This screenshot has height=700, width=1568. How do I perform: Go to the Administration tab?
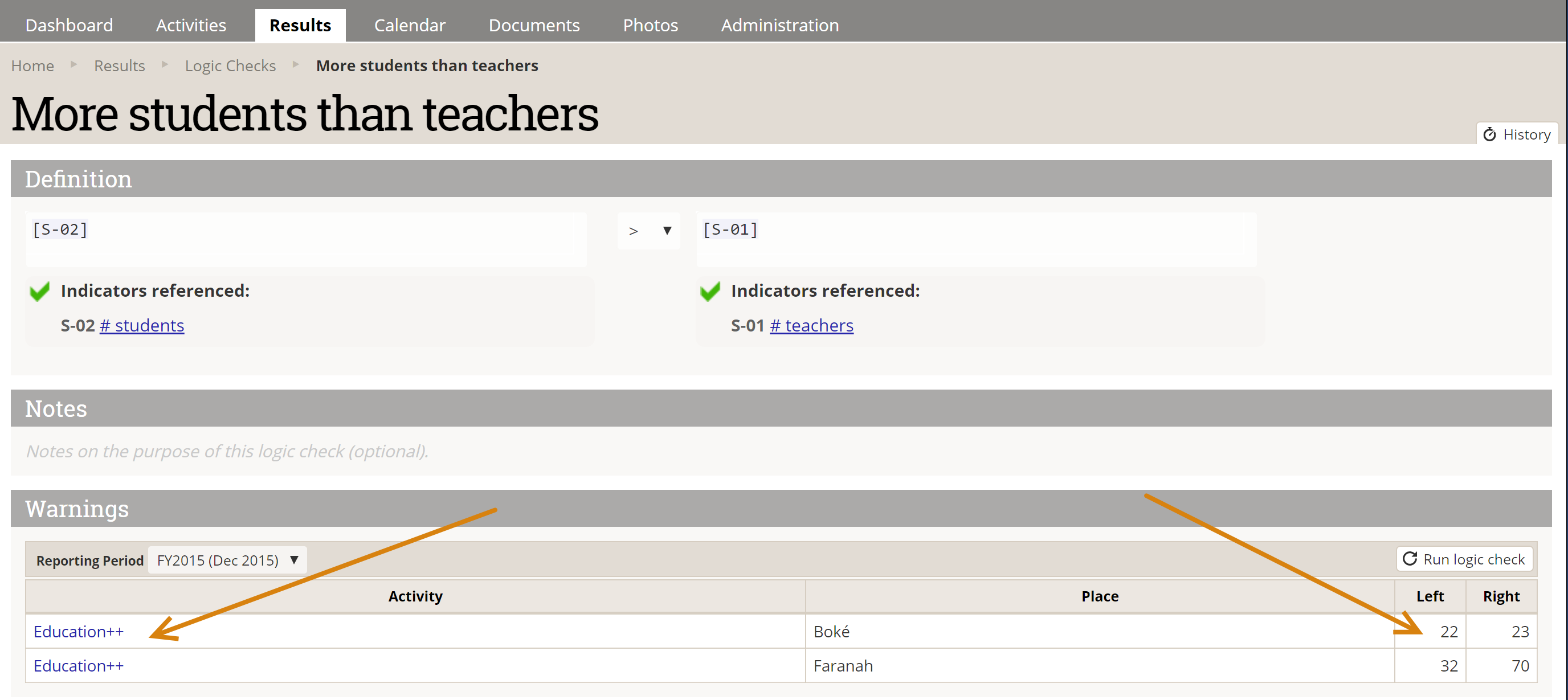click(780, 25)
